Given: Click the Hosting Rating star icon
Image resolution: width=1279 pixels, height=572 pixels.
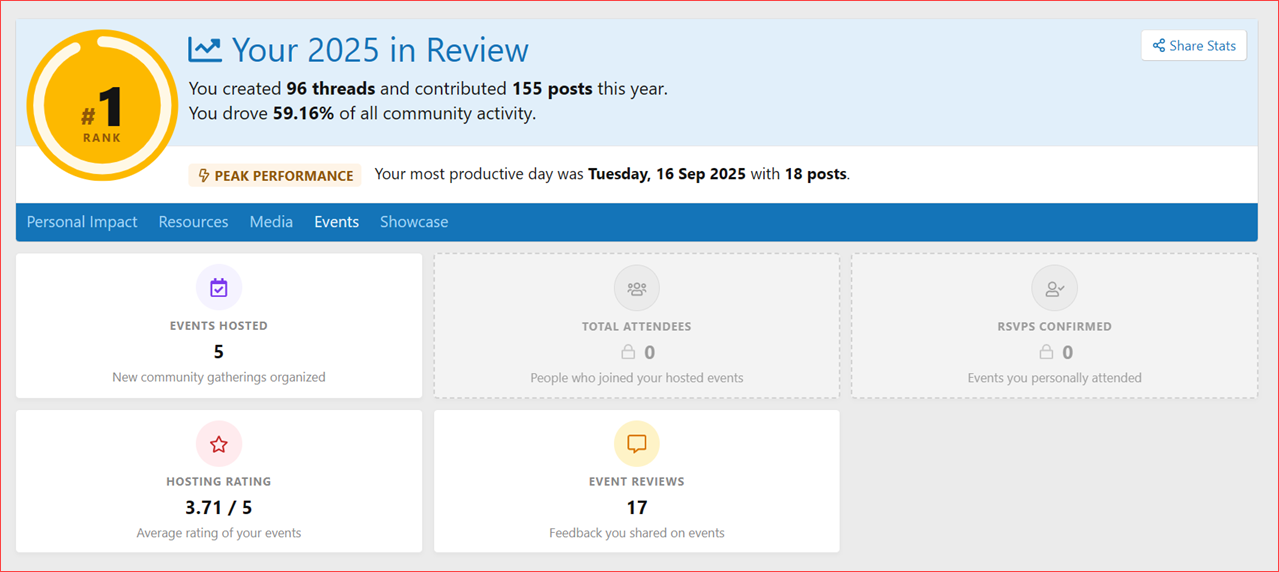Looking at the screenshot, I should tap(219, 444).
